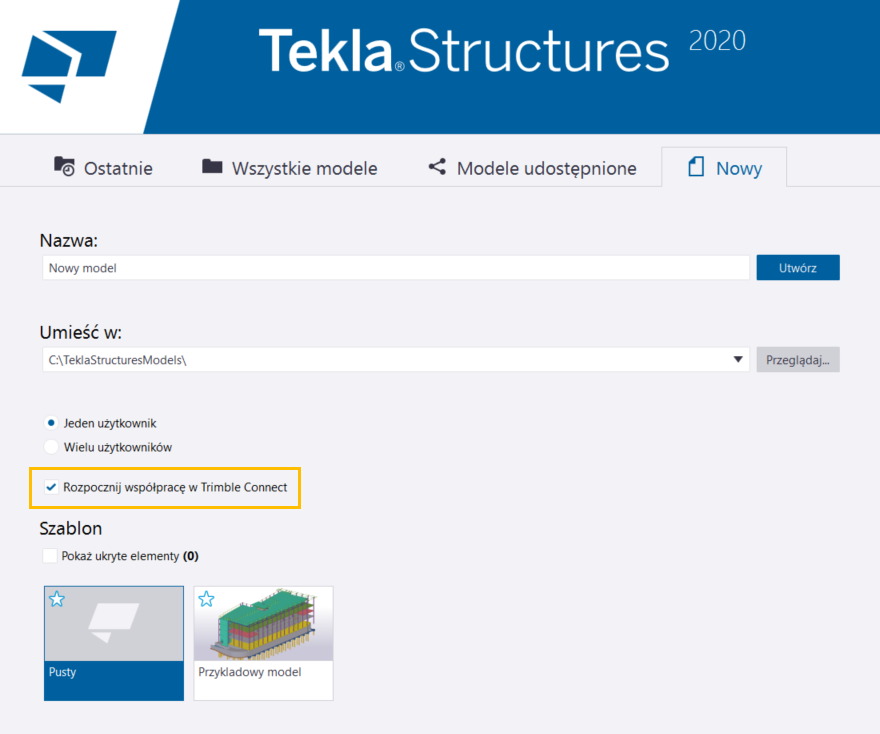
Task: Select the Wielu użytkowników radio button
Action: click(51, 447)
